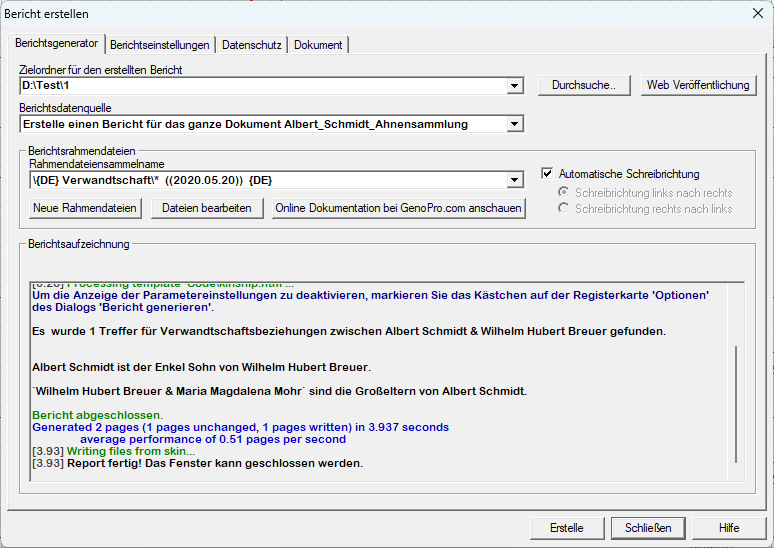774x548 pixels.
Task: Toggle the Automatische Schreibrichtung checkbox
Action: (547, 174)
